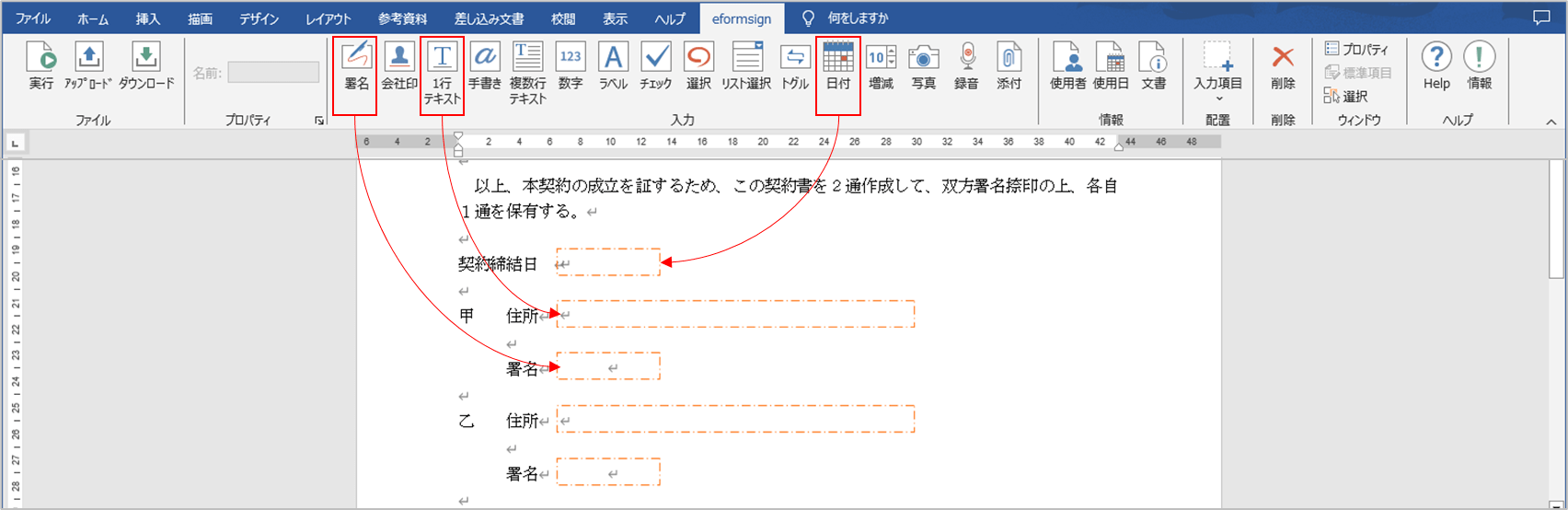Click the right indent marker on ruler
1568x510 pixels.
click(x=1119, y=146)
